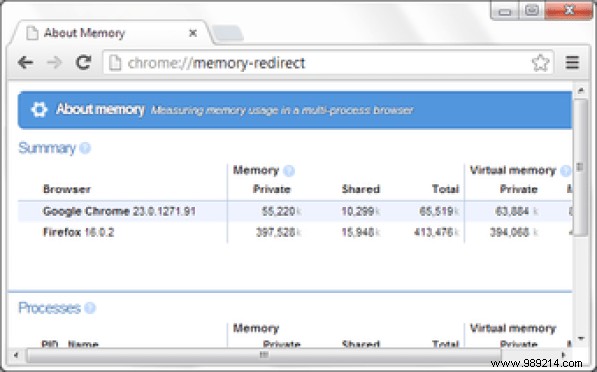Click Firefox's private memory value 397,528k
The image size is (597, 372).
278,232
